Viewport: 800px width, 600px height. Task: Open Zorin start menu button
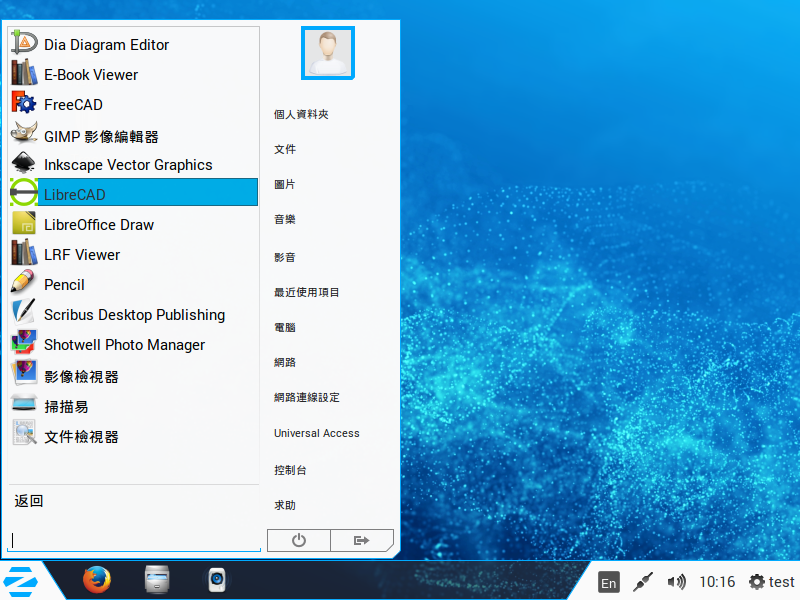pos(20,581)
